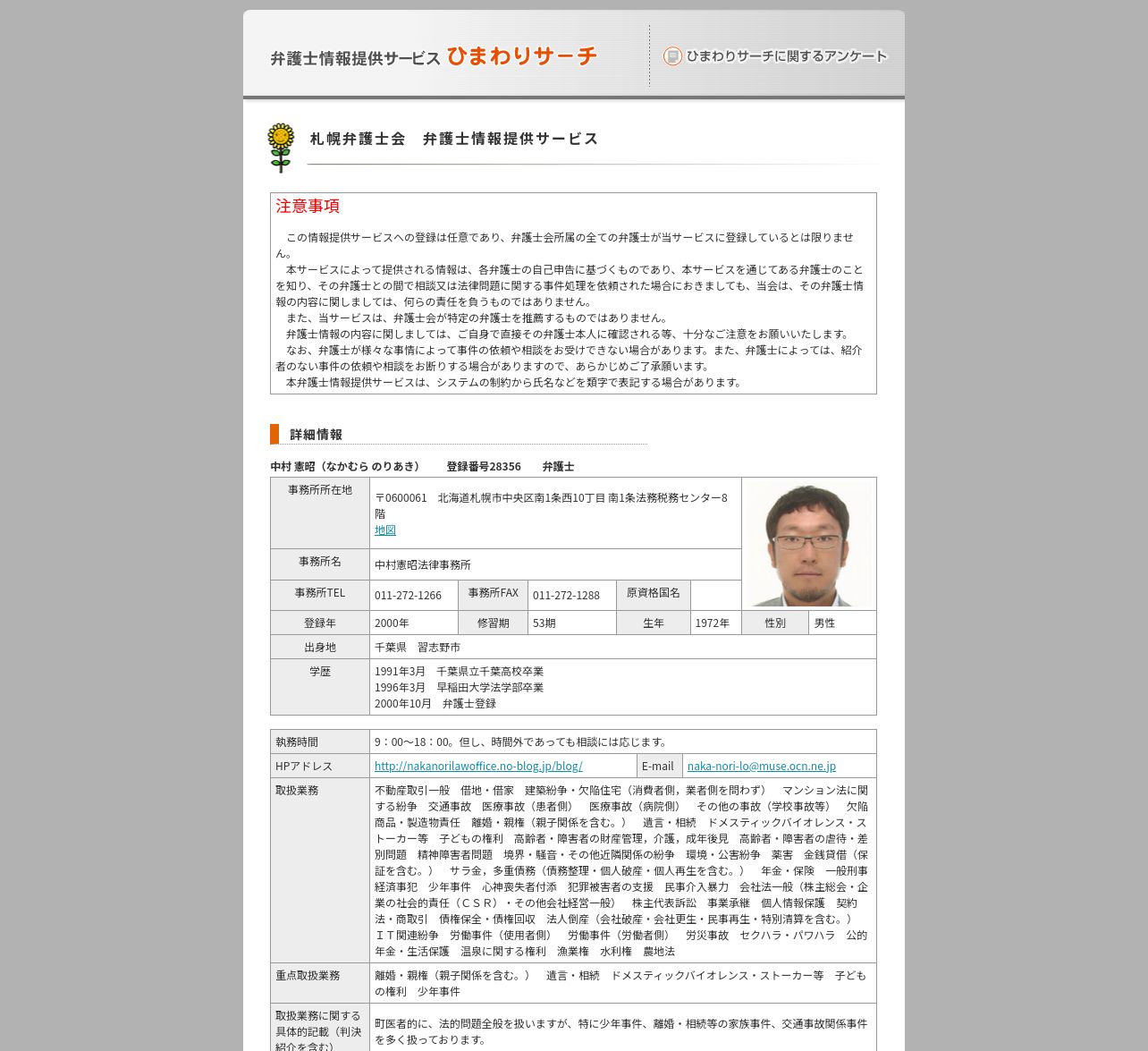Click the 1996年3月 早稲田大学法学部卒業 line
This screenshot has height=1051, width=1148.
click(459, 688)
